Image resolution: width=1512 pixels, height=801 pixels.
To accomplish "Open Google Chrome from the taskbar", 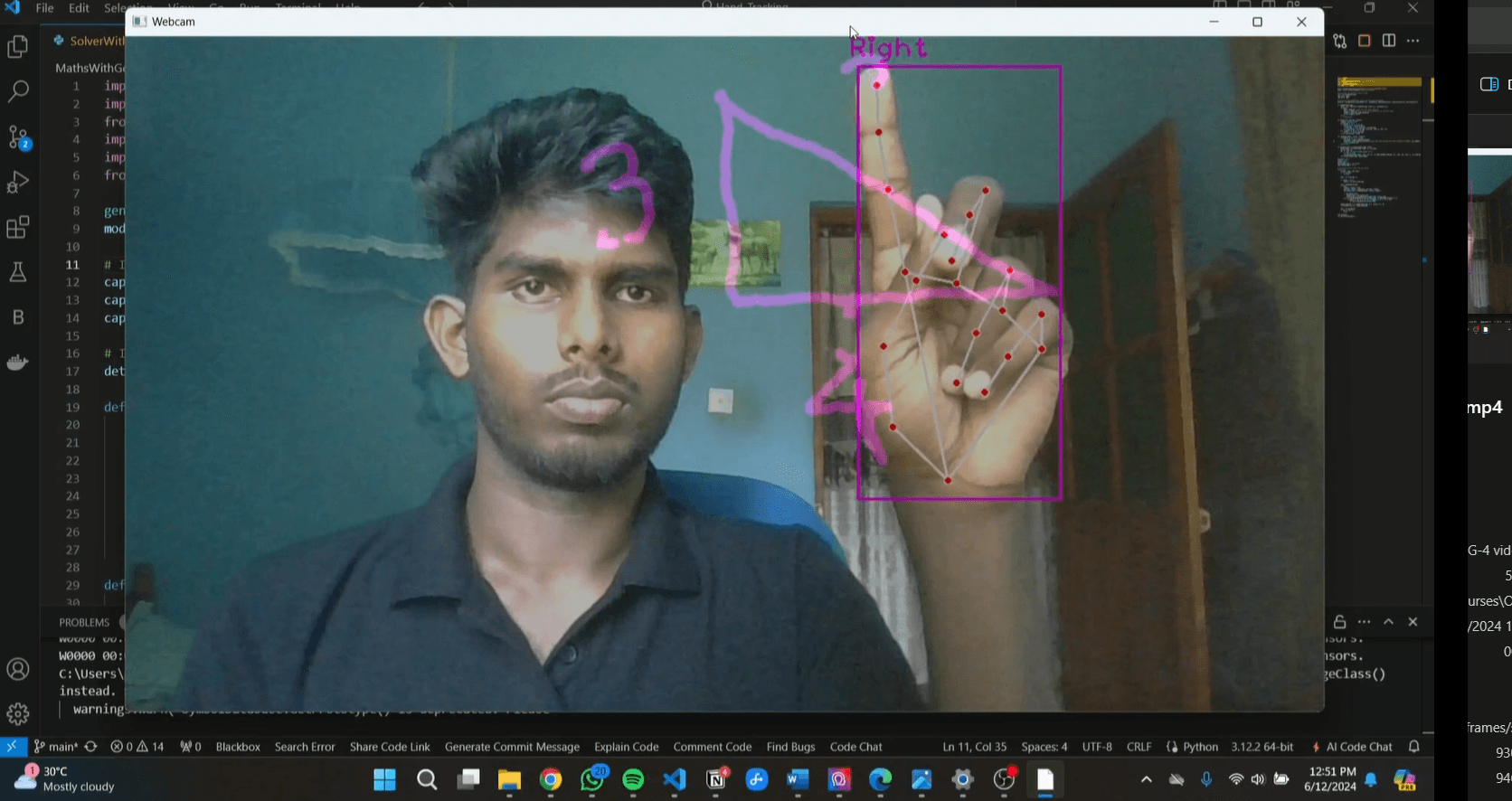I will pos(551,779).
